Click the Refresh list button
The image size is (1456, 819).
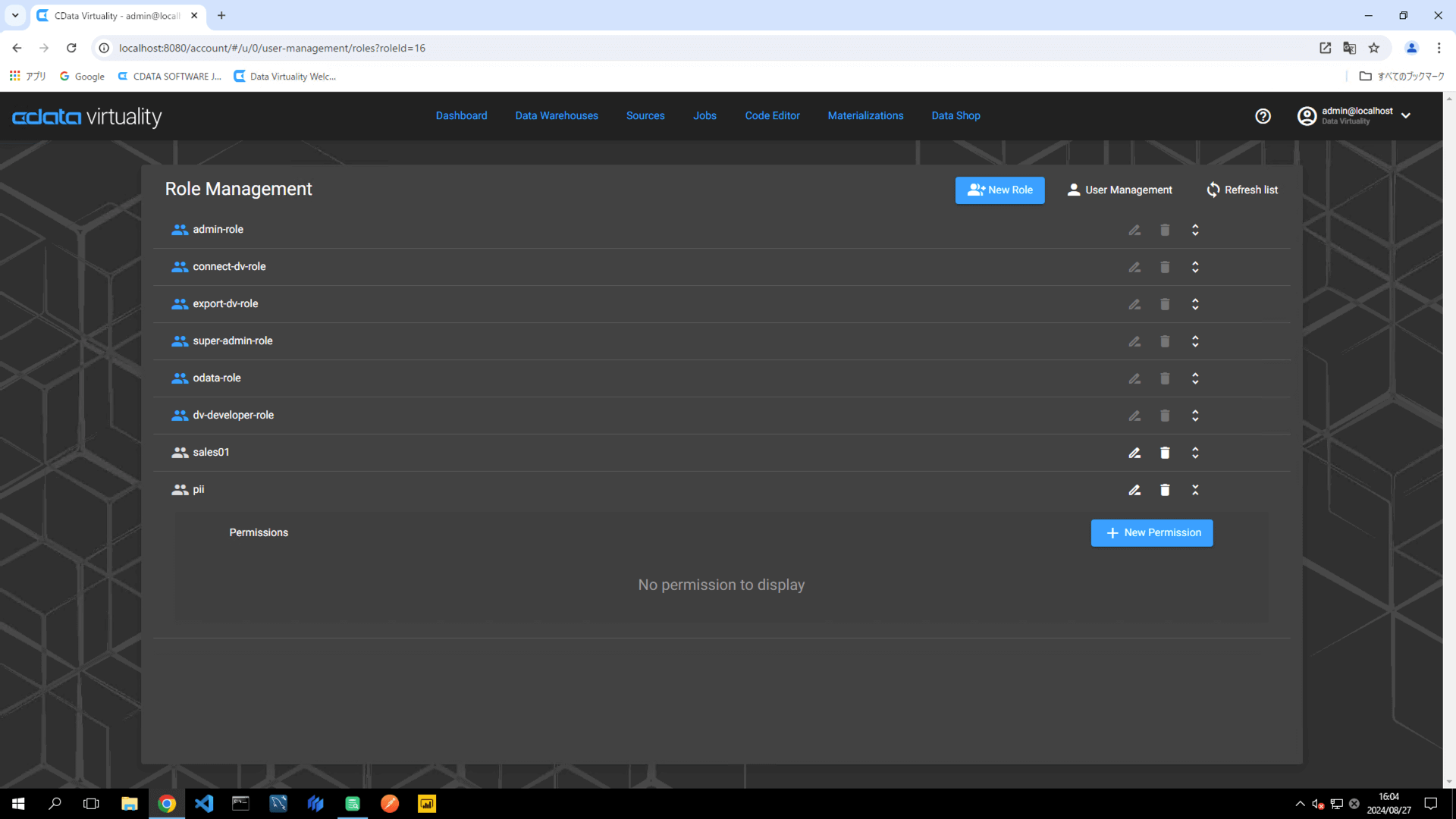[x=1241, y=190]
